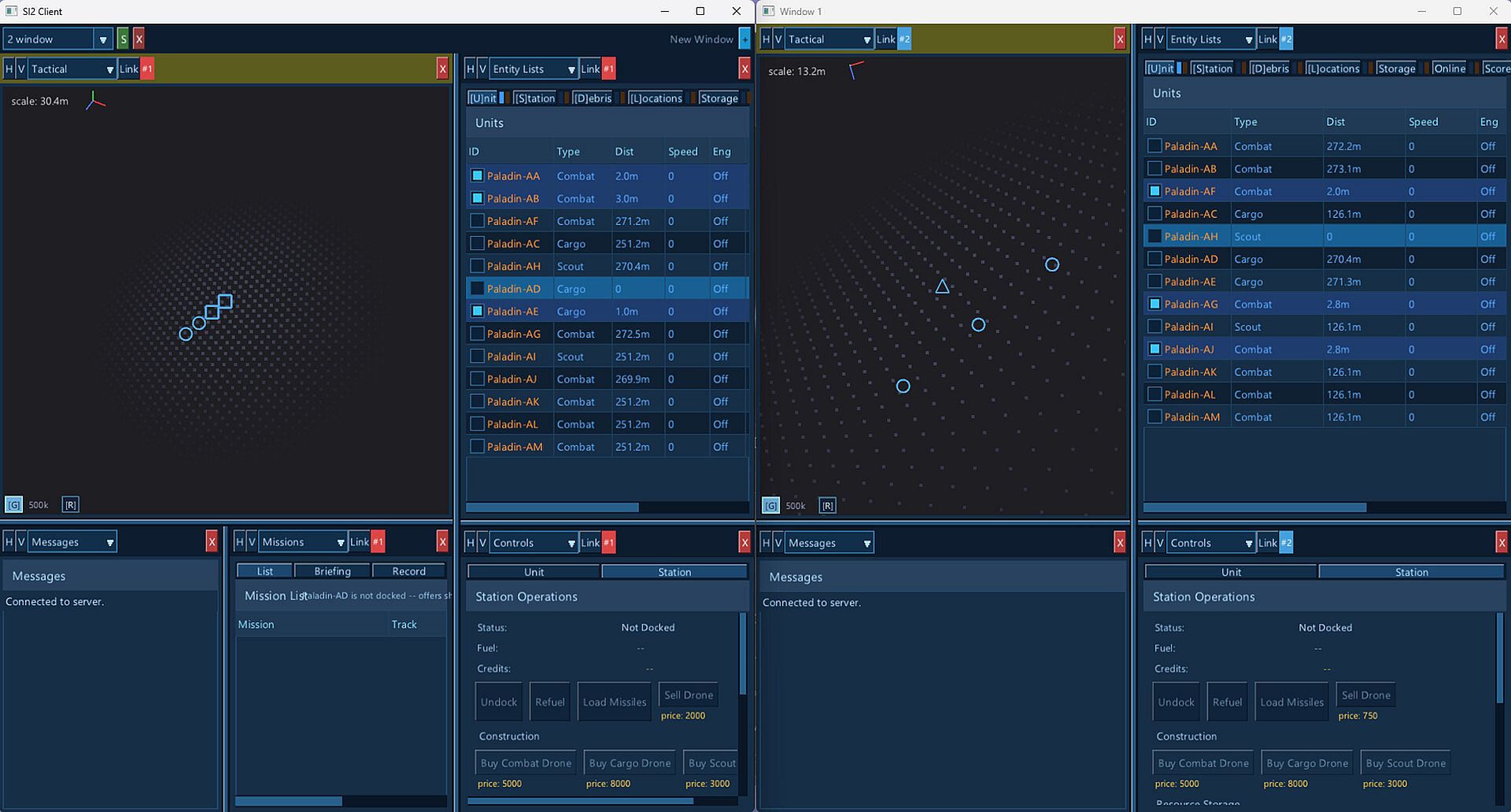Click the V split icon on left Messages panel

pyautogui.click(x=21, y=541)
